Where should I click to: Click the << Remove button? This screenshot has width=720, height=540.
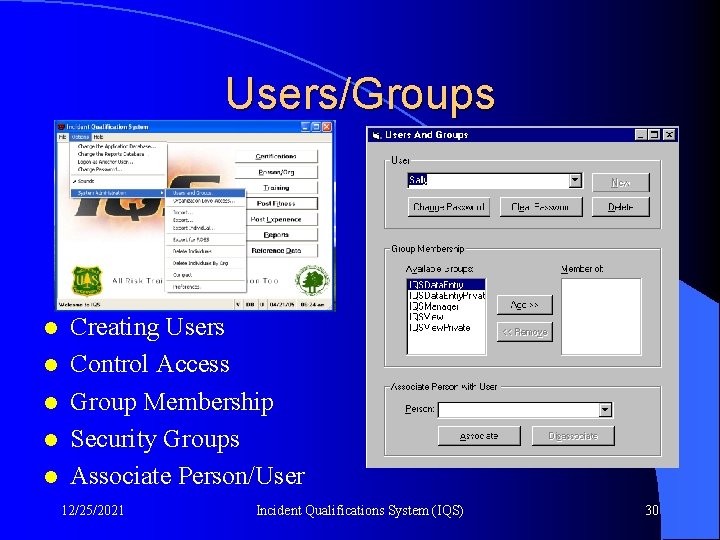524,332
